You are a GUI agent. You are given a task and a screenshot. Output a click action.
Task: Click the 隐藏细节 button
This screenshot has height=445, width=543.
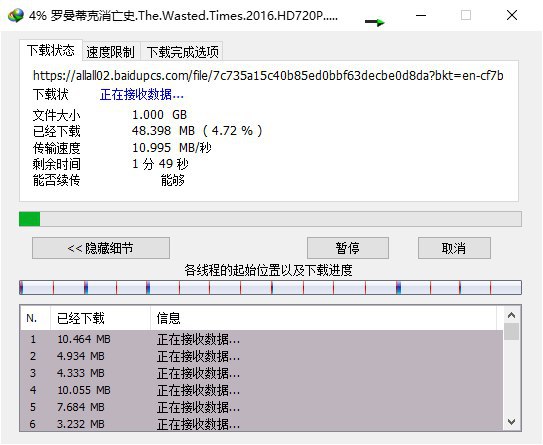[101, 248]
